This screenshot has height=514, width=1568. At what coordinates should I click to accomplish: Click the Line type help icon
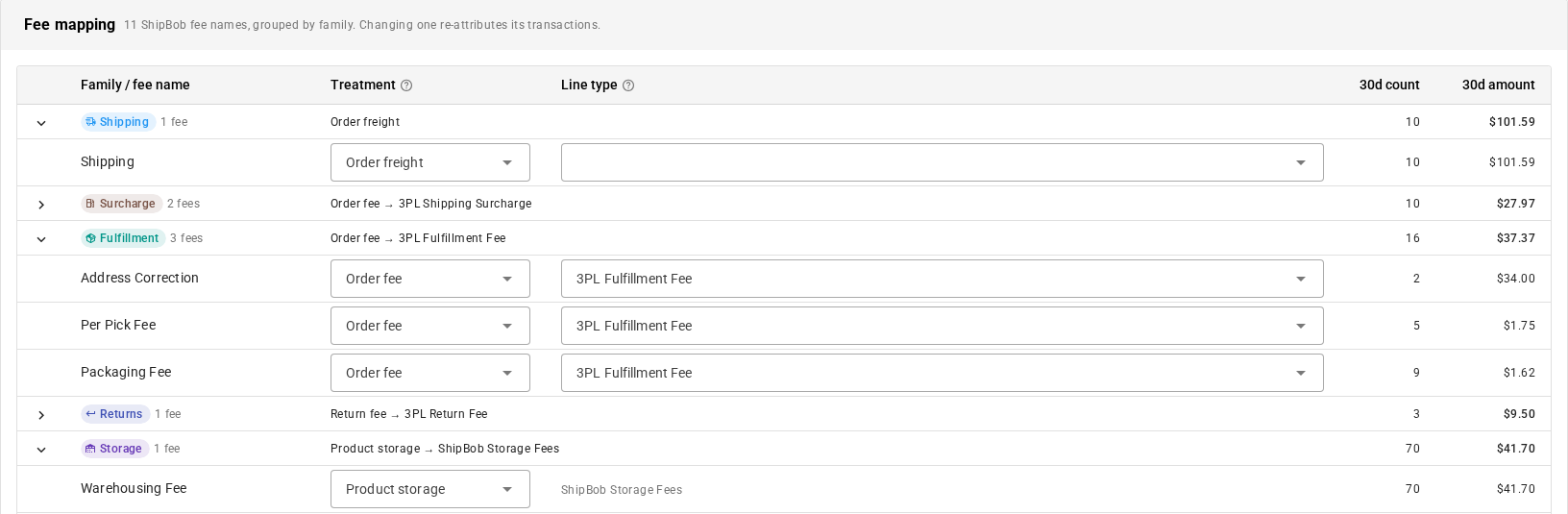click(x=628, y=86)
